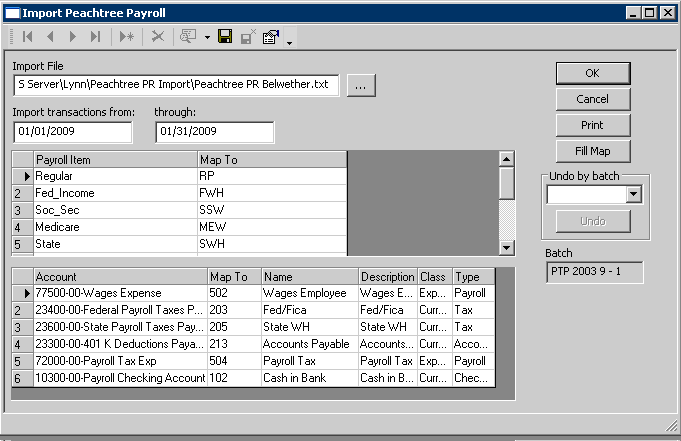Select 23300-00-401 K Deductions account cell
This screenshot has width=681, height=441.
pos(121,344)
